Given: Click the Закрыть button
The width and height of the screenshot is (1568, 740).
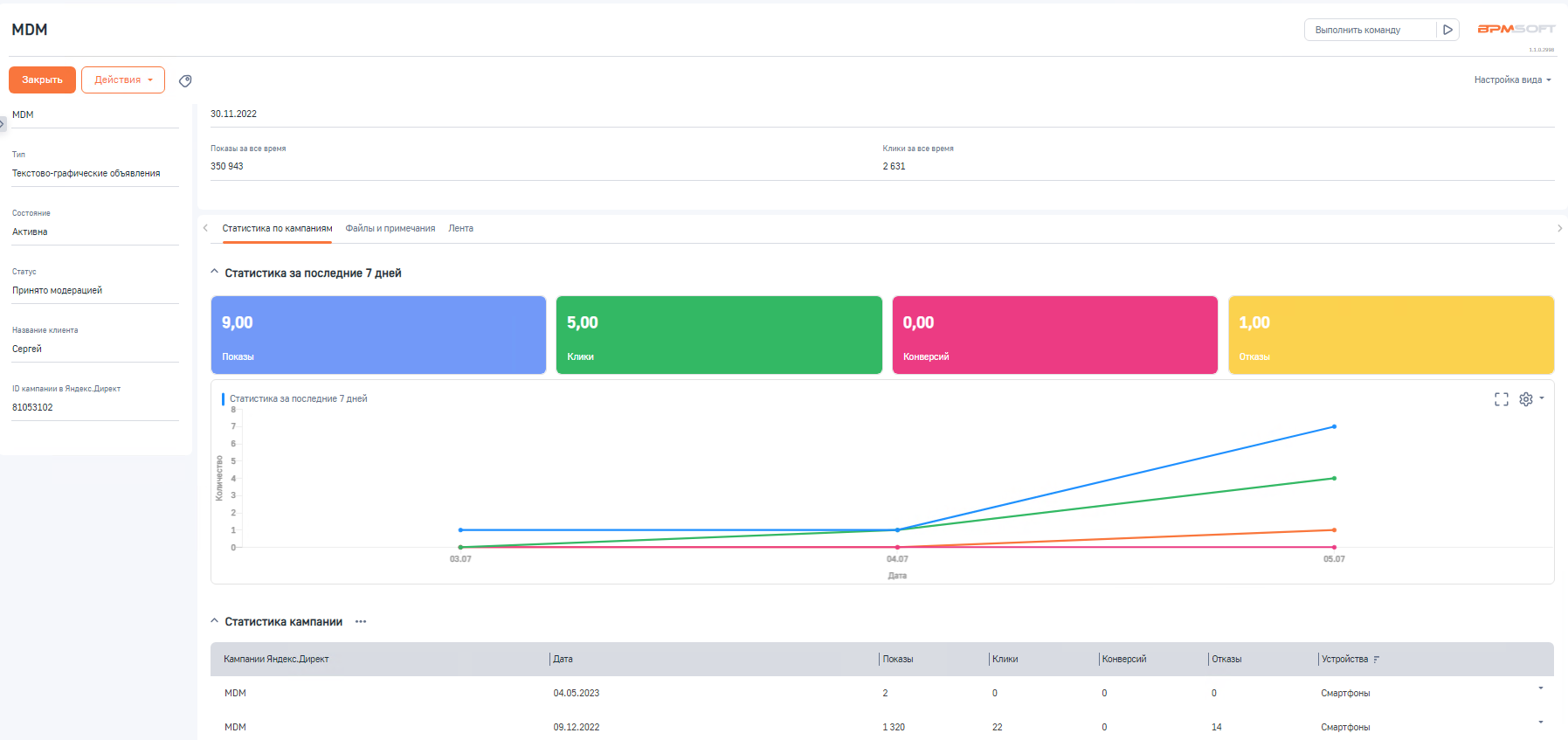Looking at the screenshot, I should pyautogui.click(x=42, y=80).
